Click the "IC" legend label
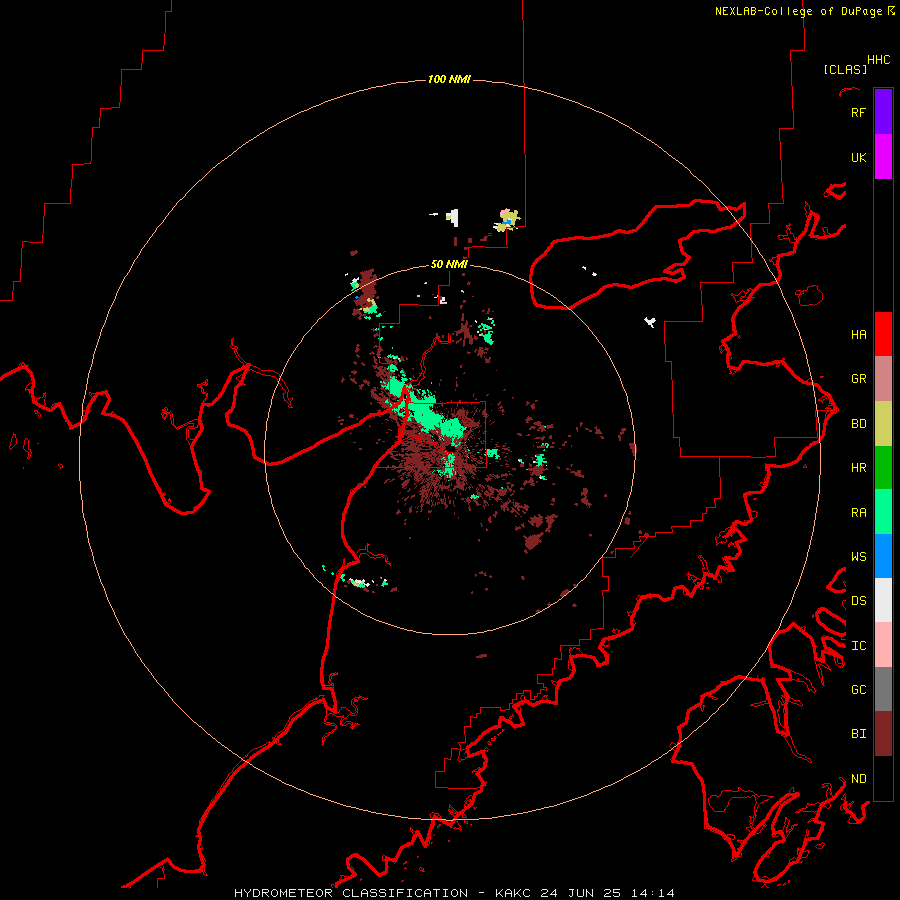 click(858, 645)
